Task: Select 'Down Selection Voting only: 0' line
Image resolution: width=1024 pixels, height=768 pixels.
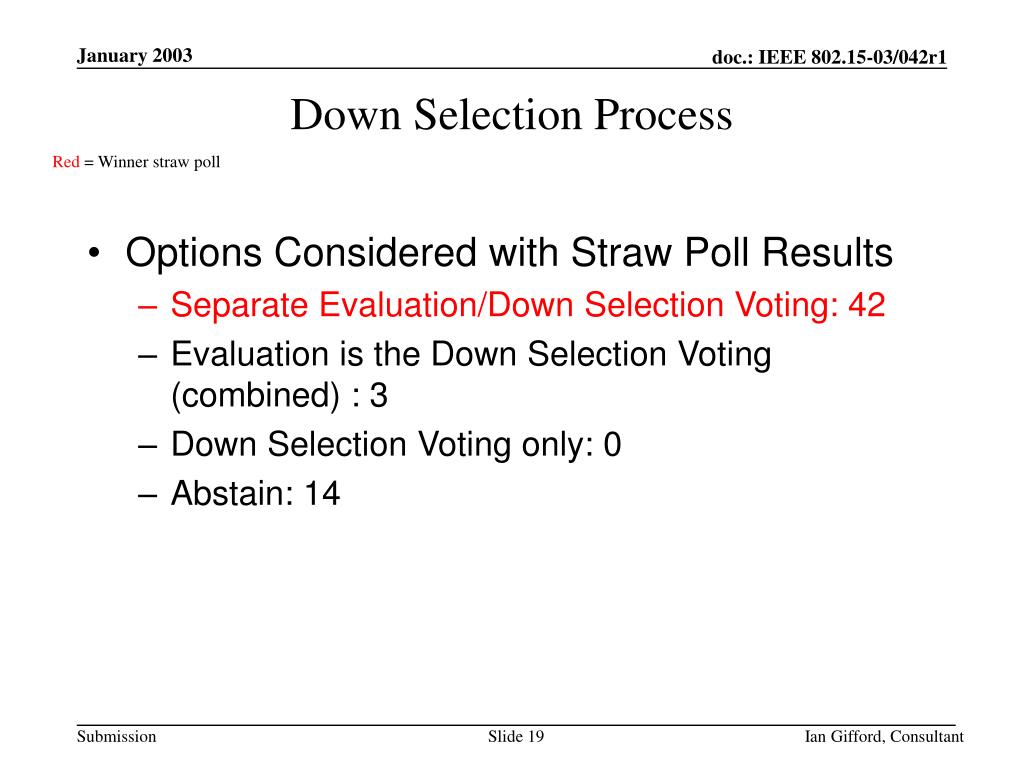Action: [x=396, y=444]
